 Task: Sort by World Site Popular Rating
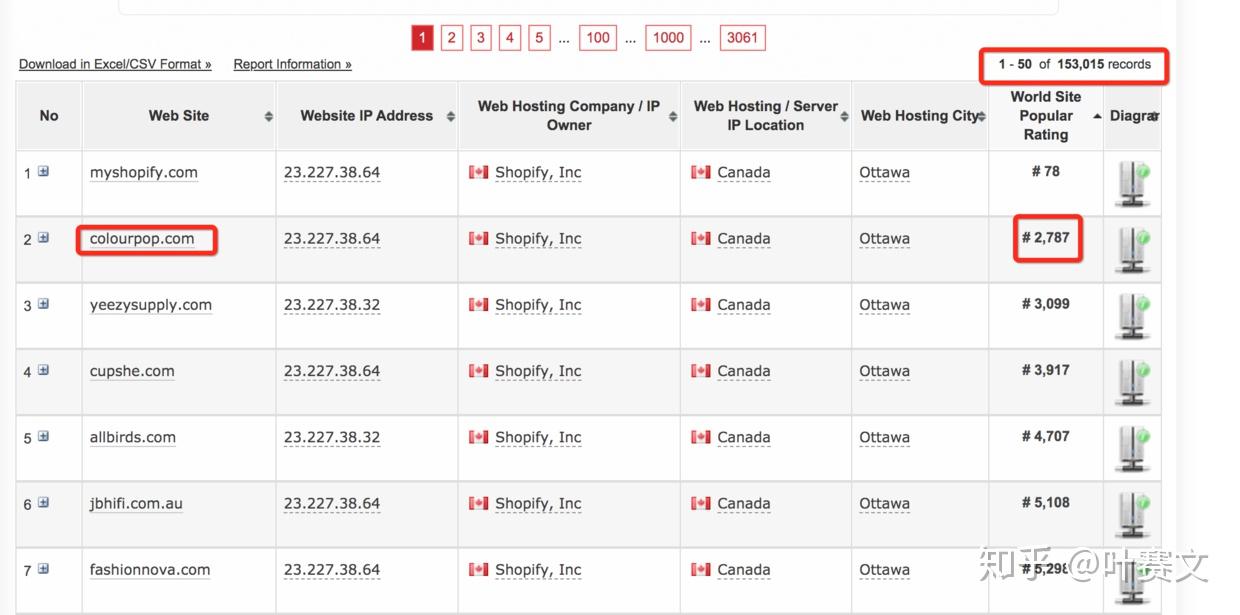coord(1097,117)
